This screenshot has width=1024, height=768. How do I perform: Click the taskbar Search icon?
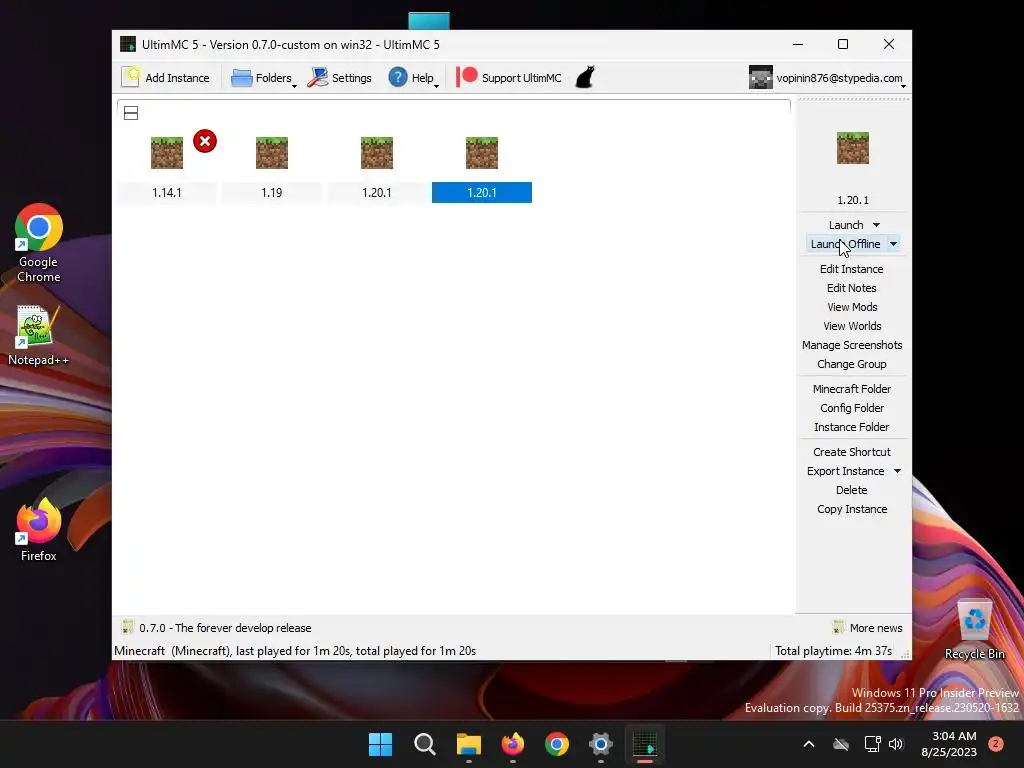point(424,744)
